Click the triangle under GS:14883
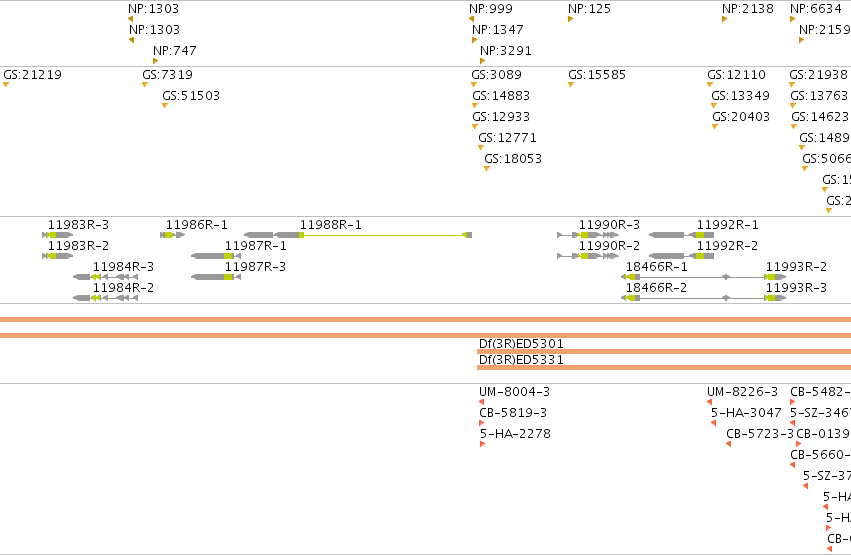 pyautogui.click(x=475, y=106)
